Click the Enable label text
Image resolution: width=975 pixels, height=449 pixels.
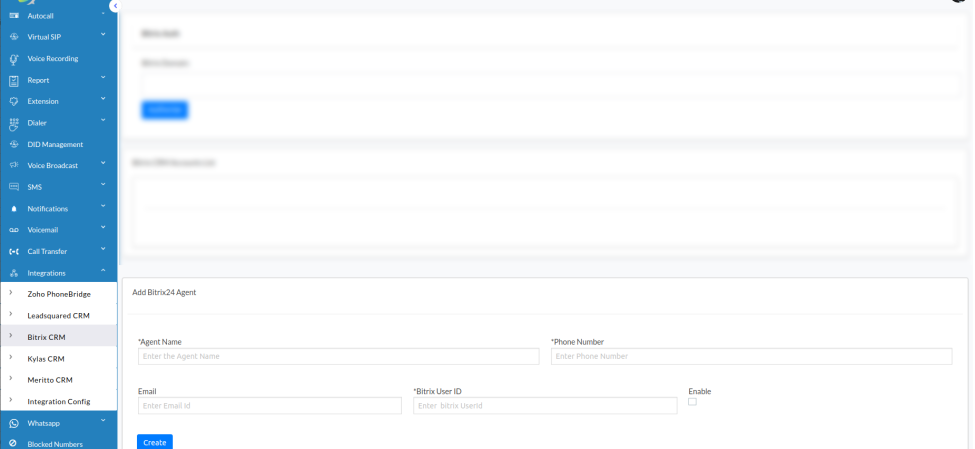coord(700,391)
